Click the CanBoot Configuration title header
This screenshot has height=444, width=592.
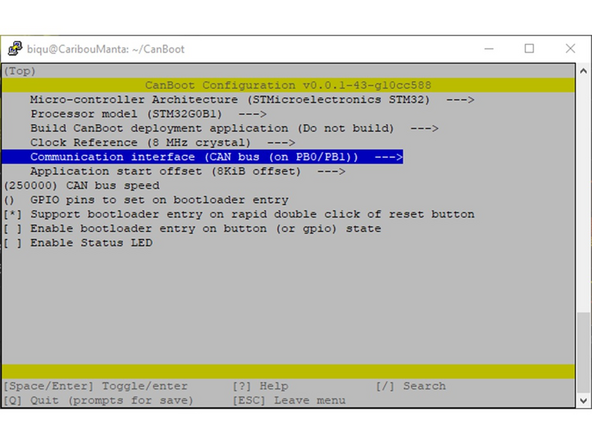(288, 85)
